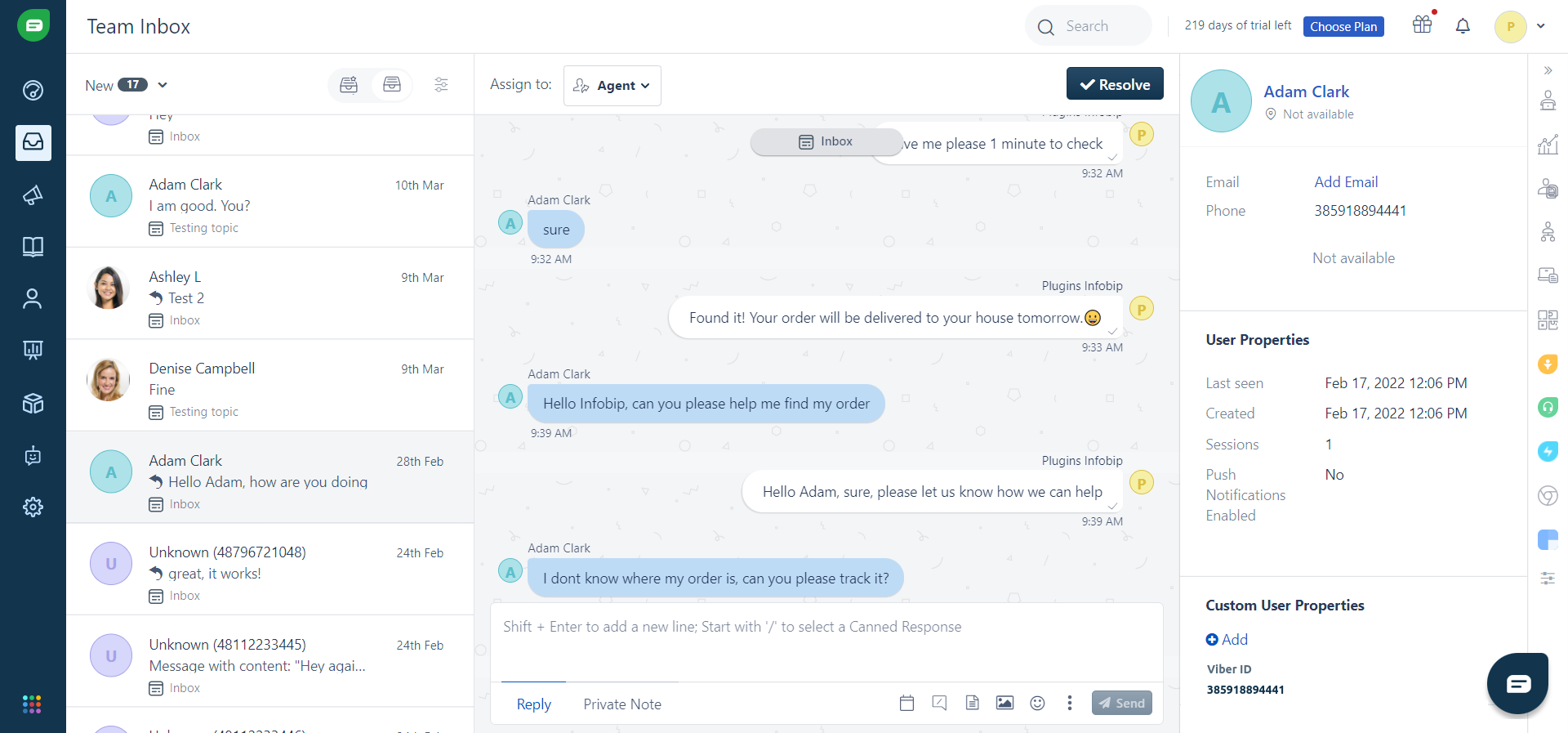Open the dashboard icon in left sidebar
Screen dimensions: 1568x733
coord(33,90)
